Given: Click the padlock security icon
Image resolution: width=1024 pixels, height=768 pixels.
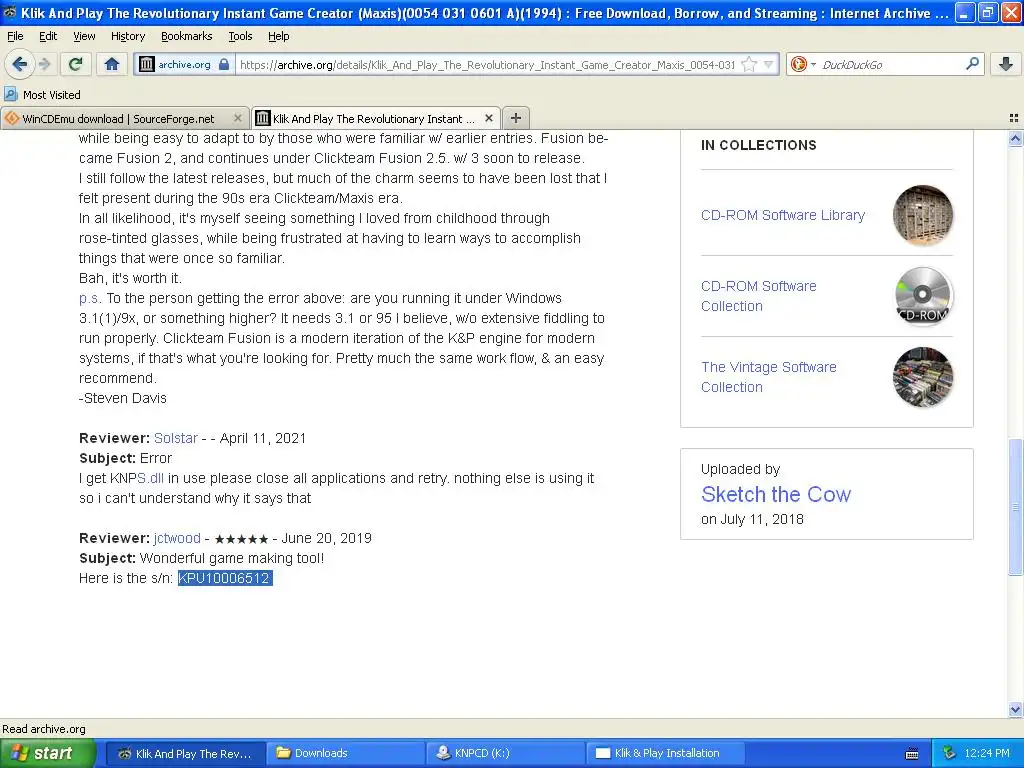Looking at the screenshot, I should pyautogui.click(x=224, y=64).
